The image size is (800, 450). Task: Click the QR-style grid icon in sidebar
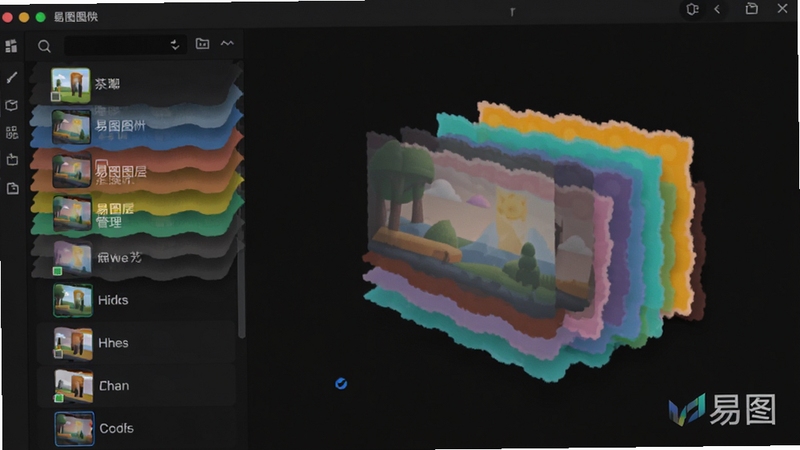point(12,133)
